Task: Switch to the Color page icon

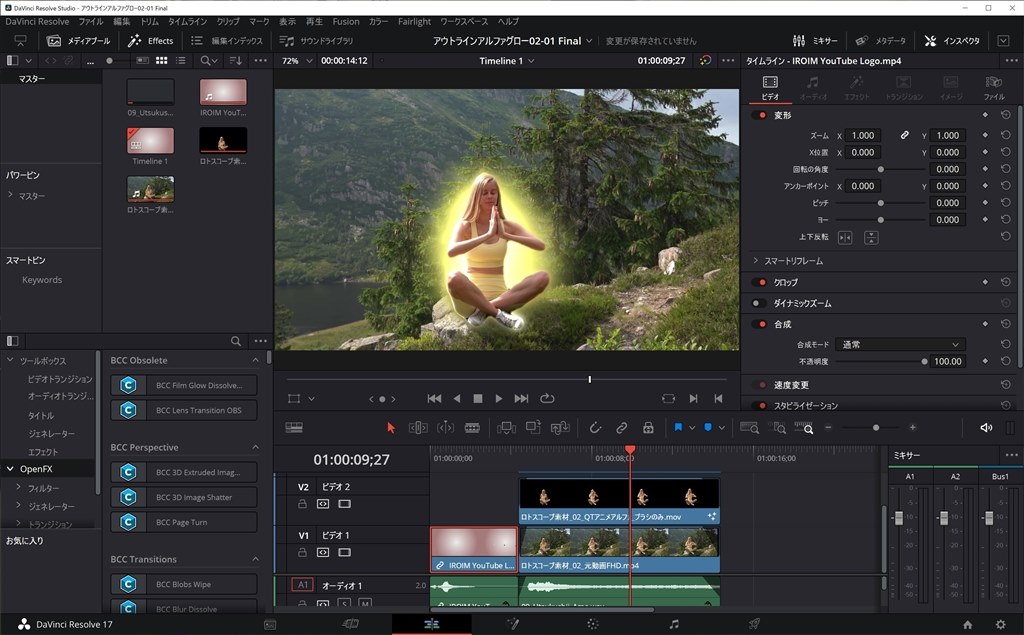Action: pyautogui.click(x=592, y=624)
